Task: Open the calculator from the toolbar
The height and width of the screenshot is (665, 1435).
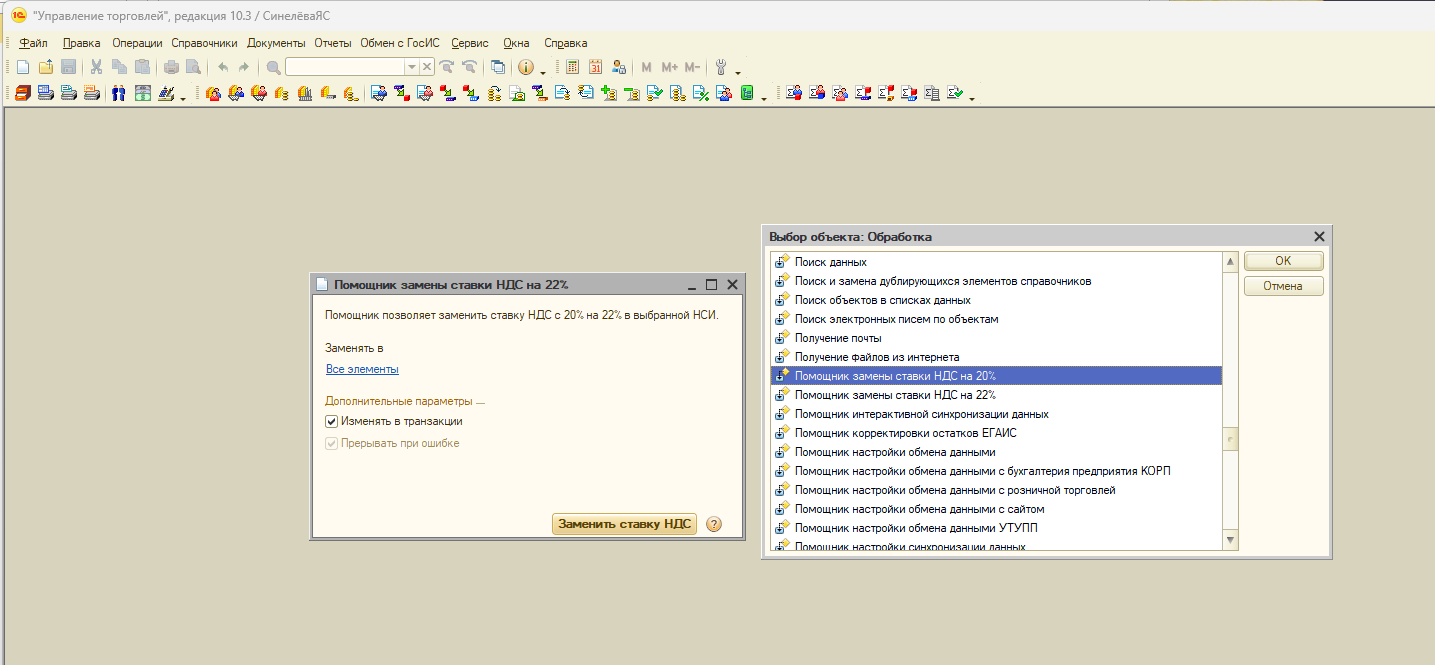Action: tap(573, 67)
